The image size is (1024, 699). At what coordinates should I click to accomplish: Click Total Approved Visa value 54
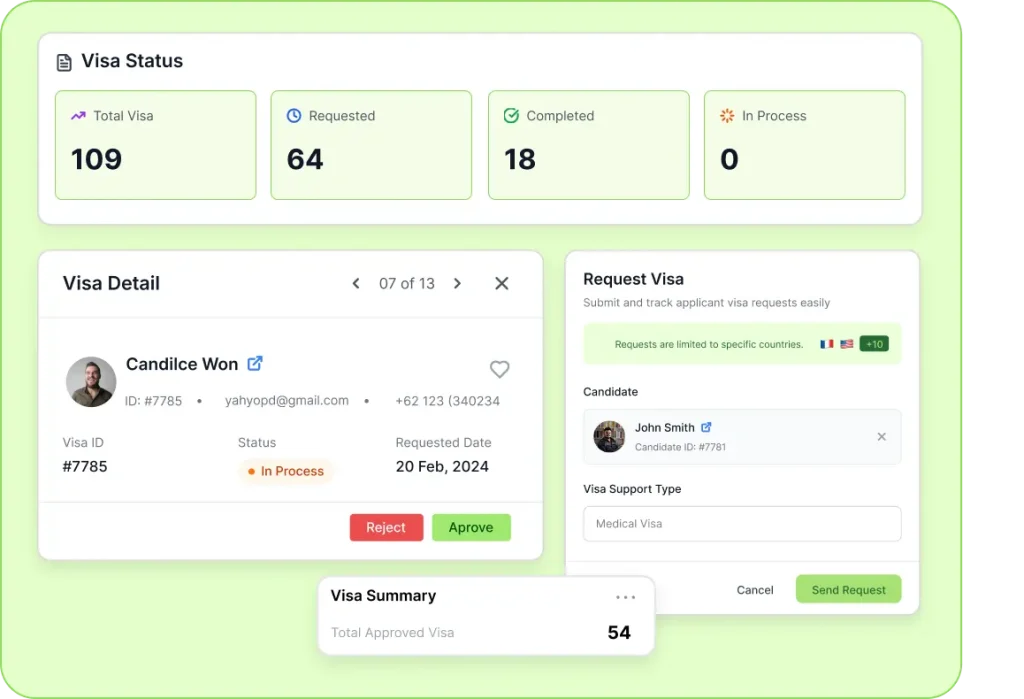pyautogui.click(x=619, y=632)
